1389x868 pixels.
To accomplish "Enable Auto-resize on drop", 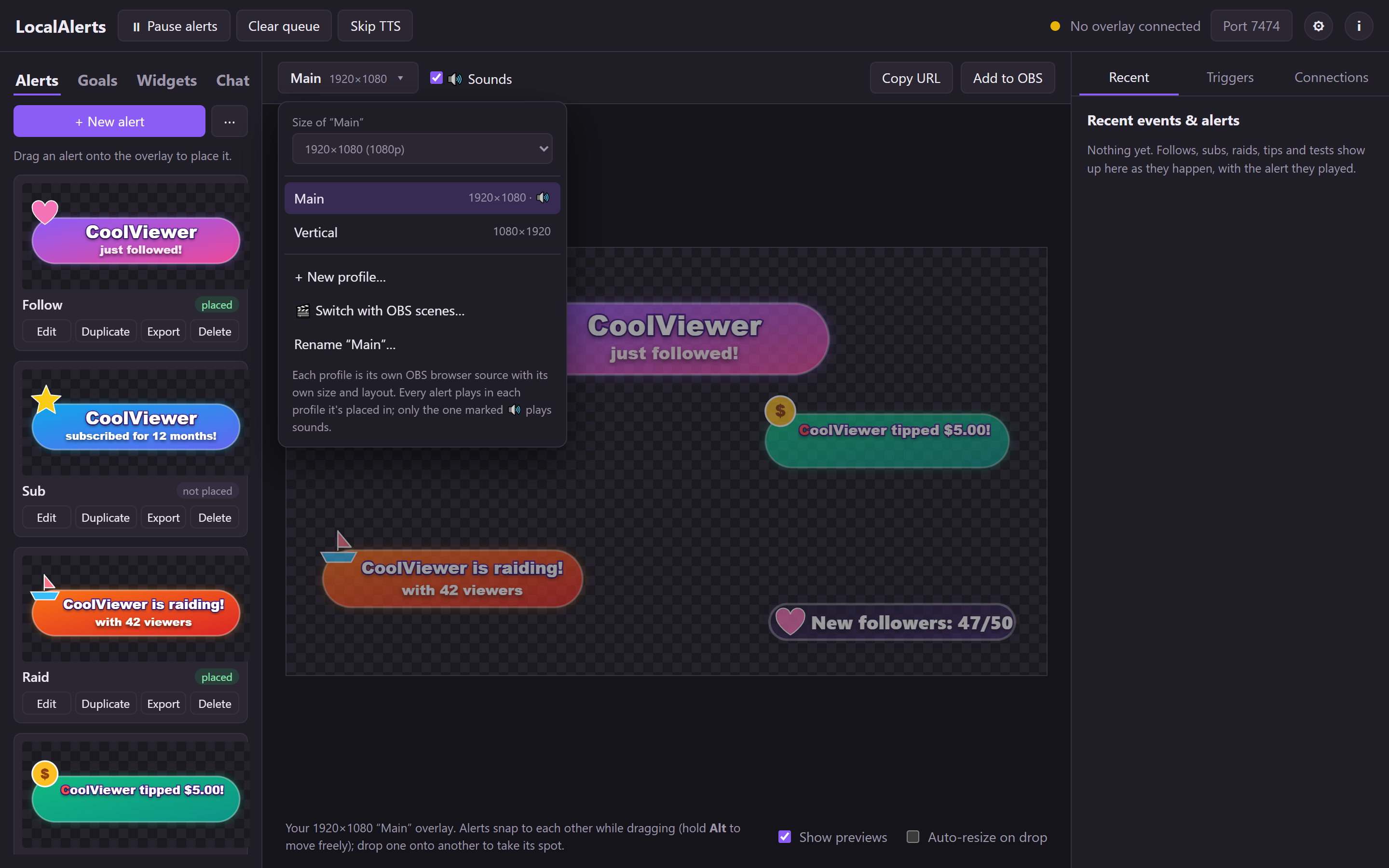I will pyautogui.click(x=912, y=837).
